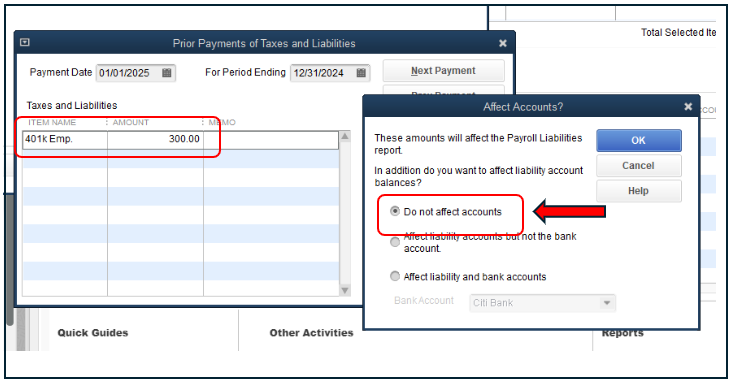Open Payment Date calendar picker icon
Viewport: 729px width, 379px height.
point(166,73)
